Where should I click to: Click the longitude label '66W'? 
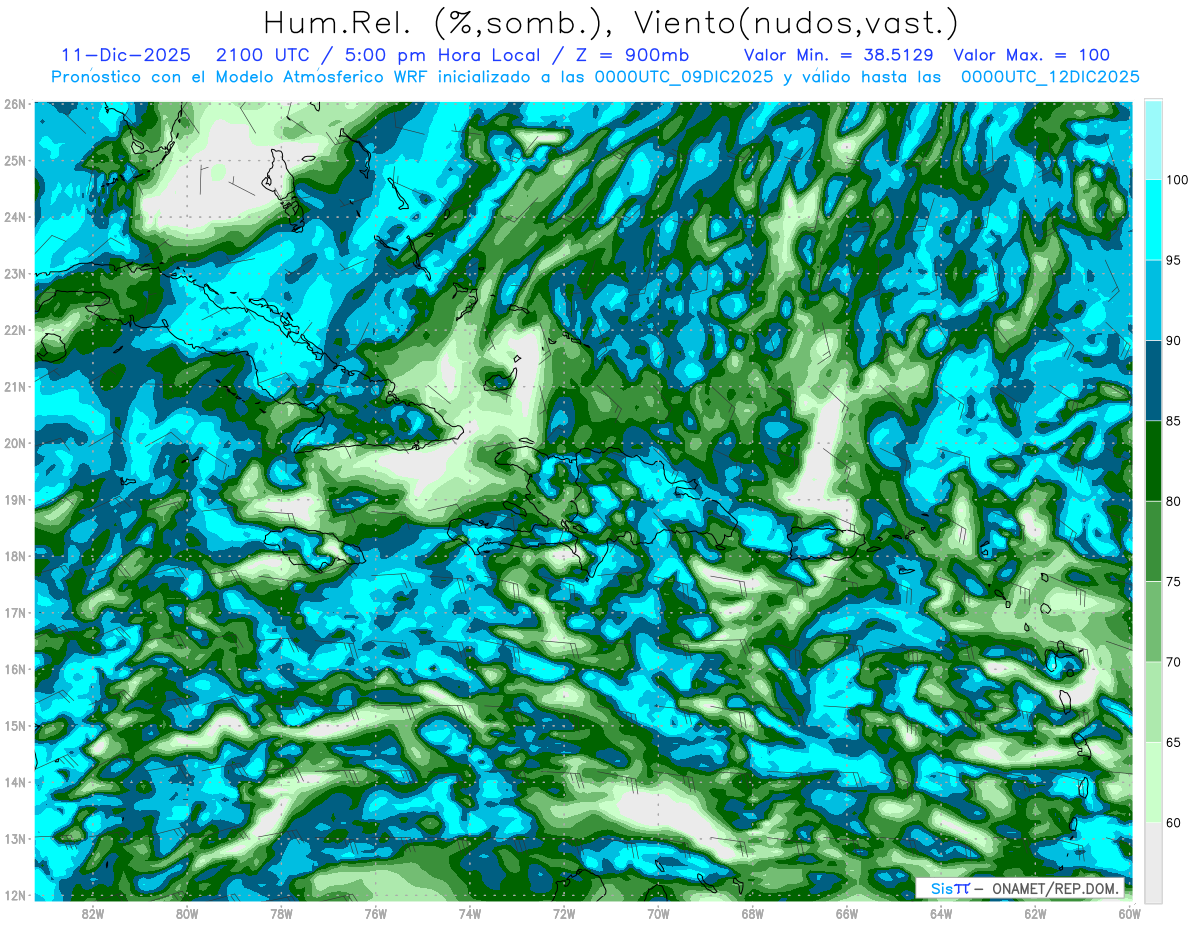click(846, 913)
